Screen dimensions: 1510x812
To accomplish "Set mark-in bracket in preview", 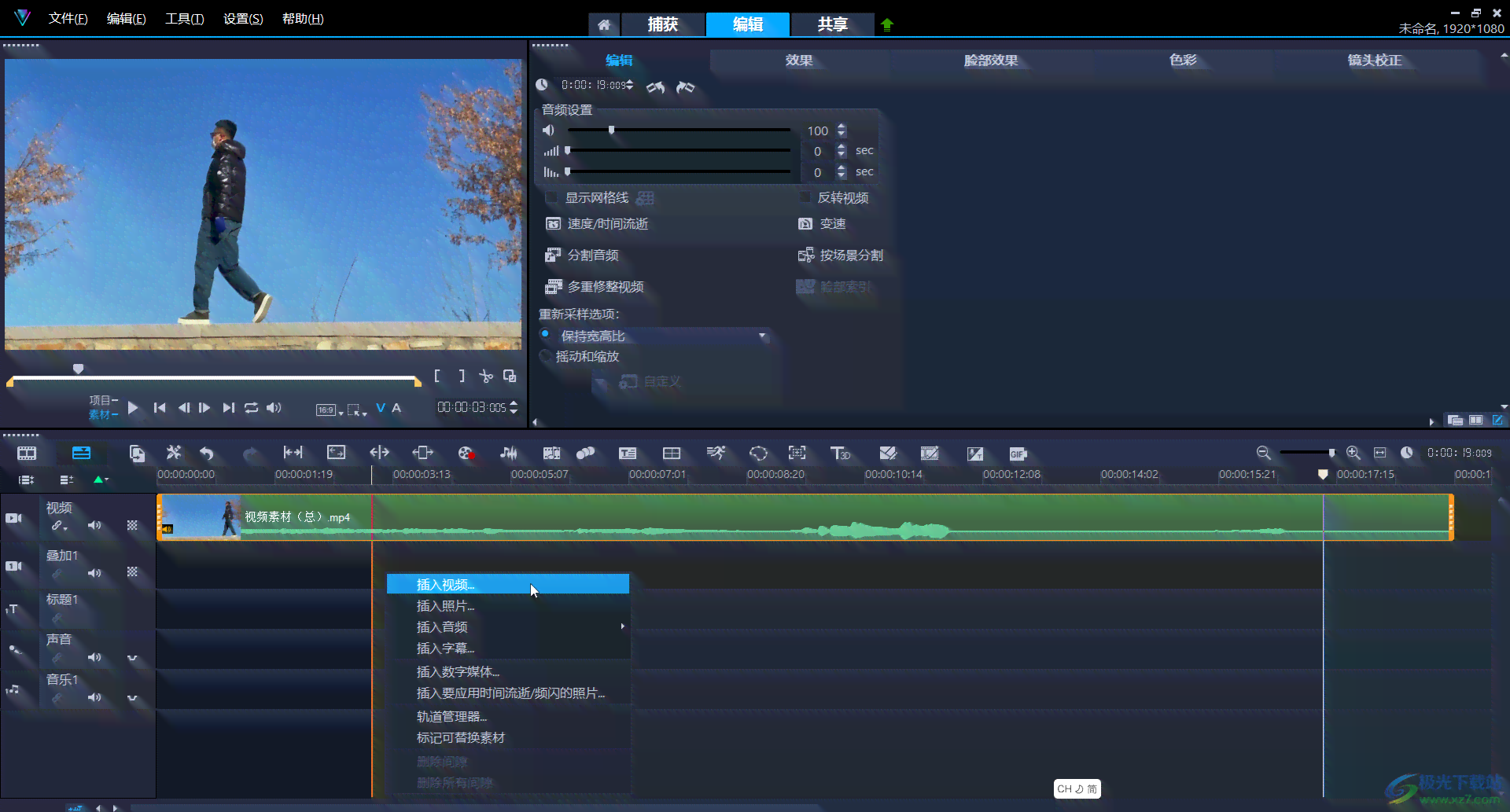I will click(x=437, y=377).
